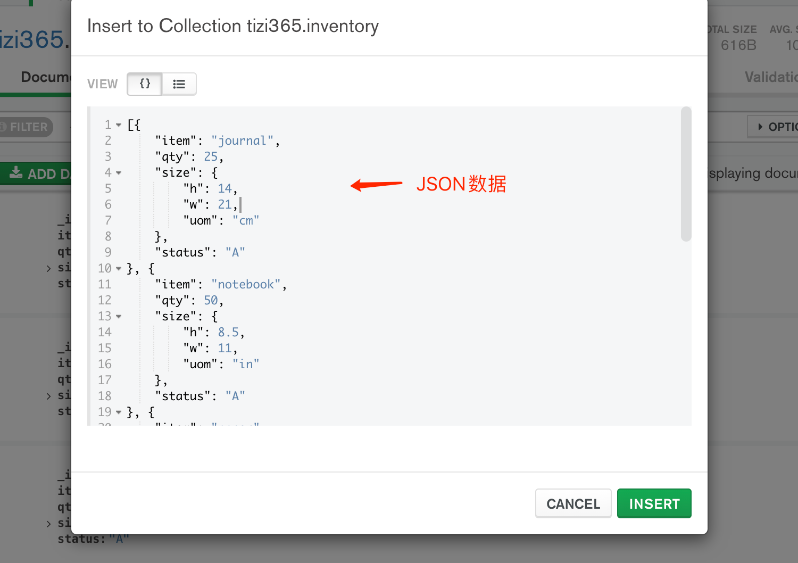Open the Validation tab
The image size is (798, 563).
[x=770, y=77]
